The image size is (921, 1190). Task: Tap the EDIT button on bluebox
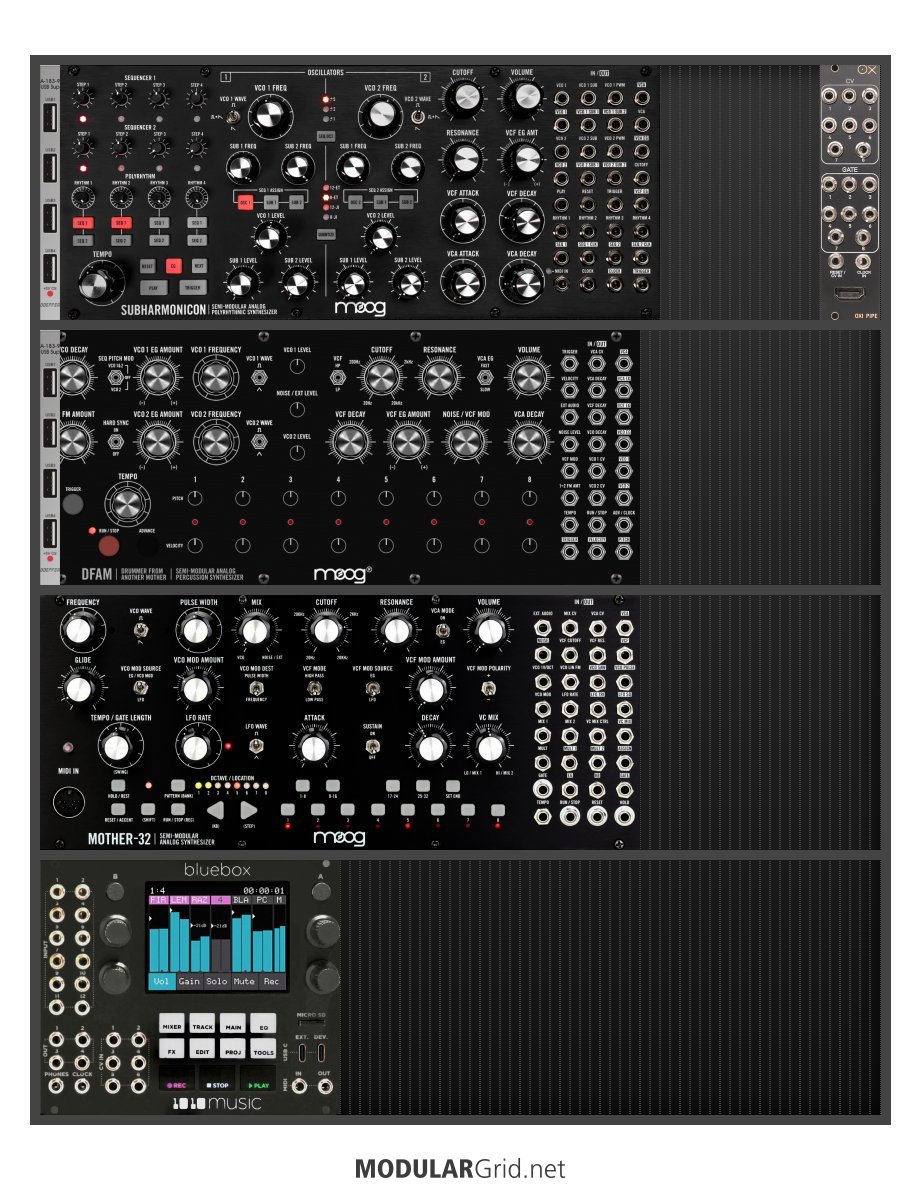coord(203,1050)
